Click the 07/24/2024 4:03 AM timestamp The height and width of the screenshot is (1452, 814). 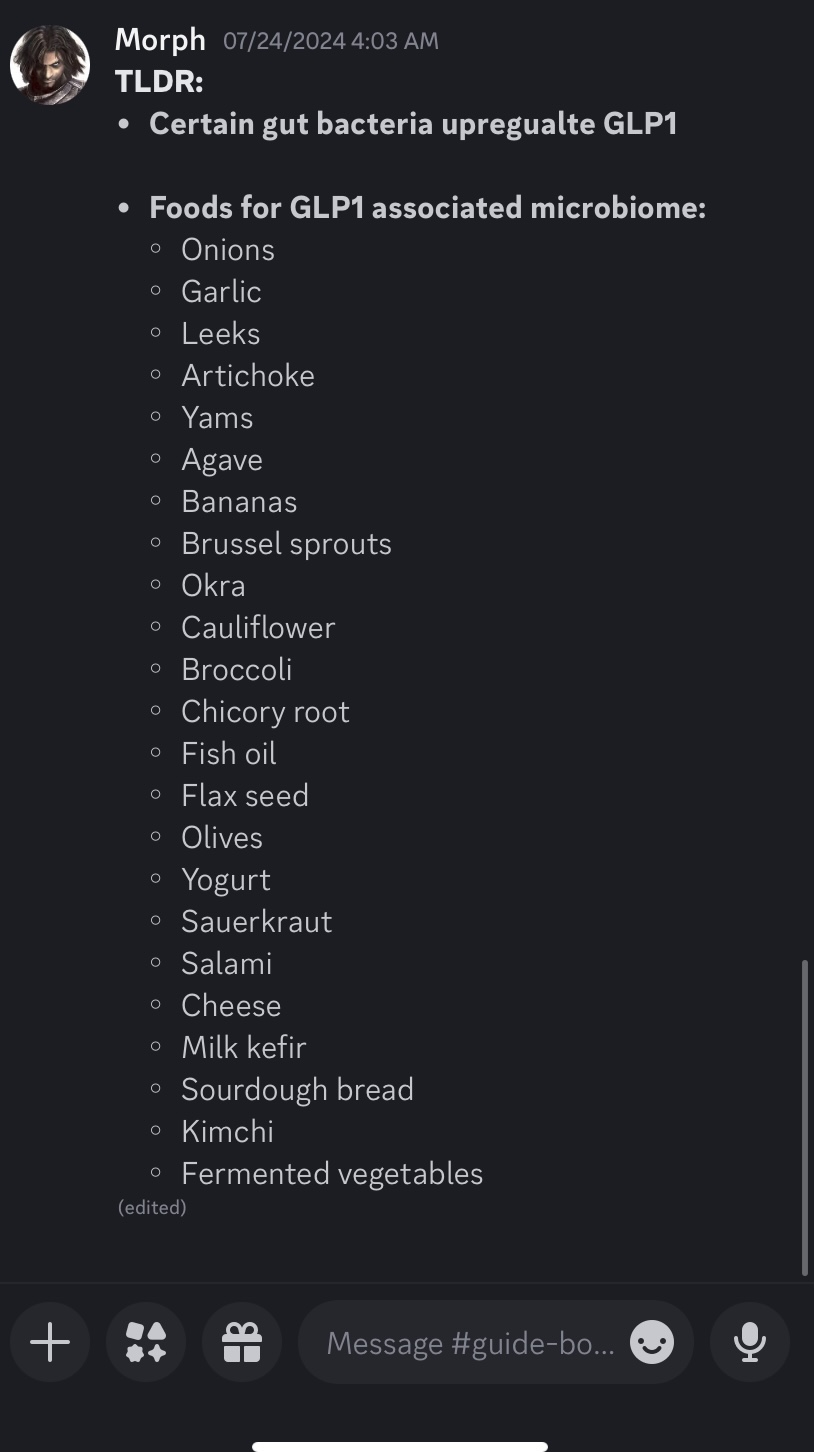point(330,41)
